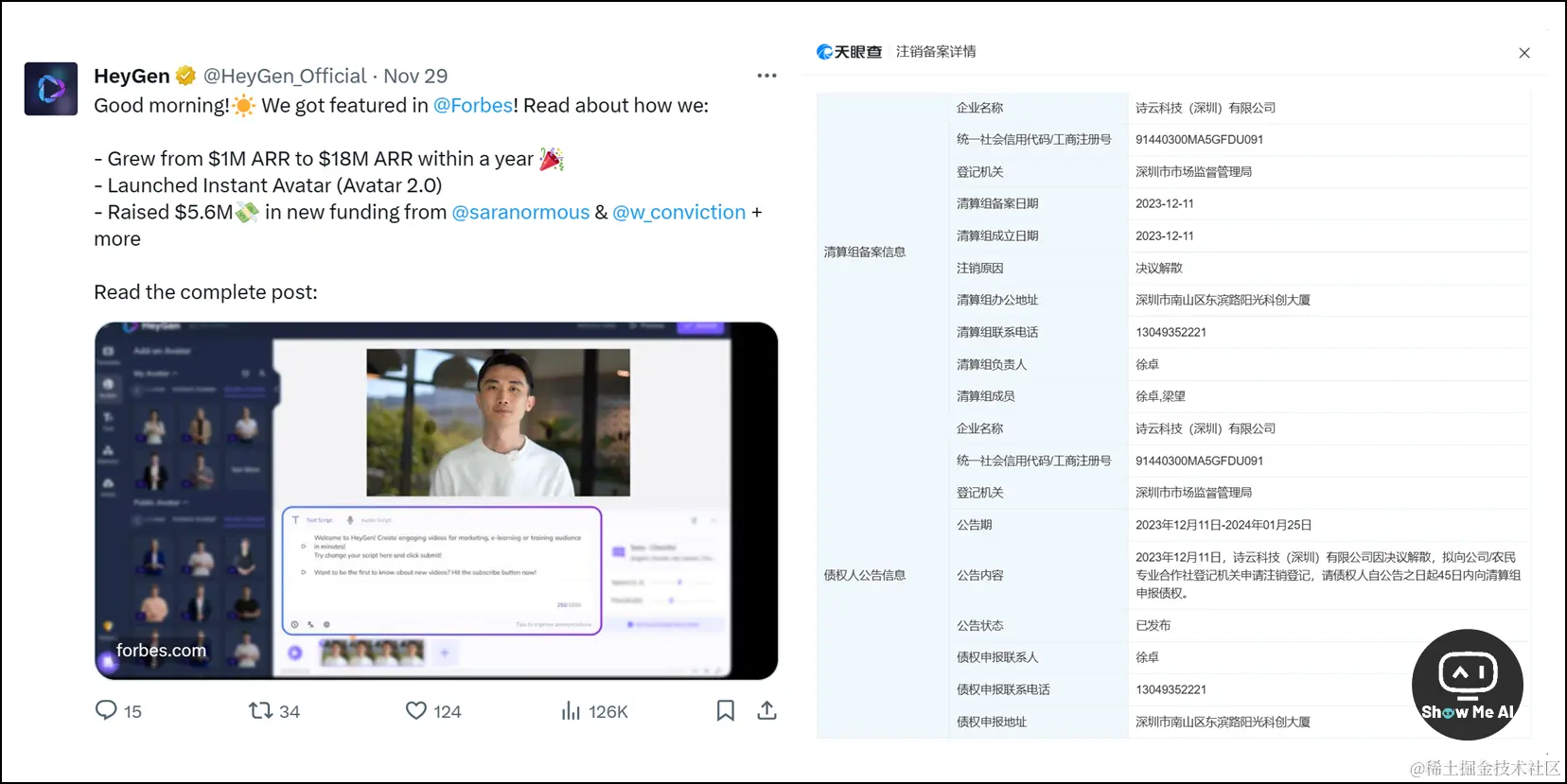Bookmark the HeyGen tweet

pyautogui.click(x=726, y=710)
